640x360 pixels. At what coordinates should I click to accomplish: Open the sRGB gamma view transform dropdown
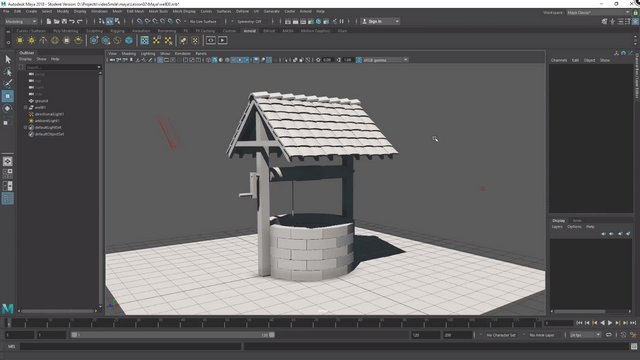(x=385, y=60)
